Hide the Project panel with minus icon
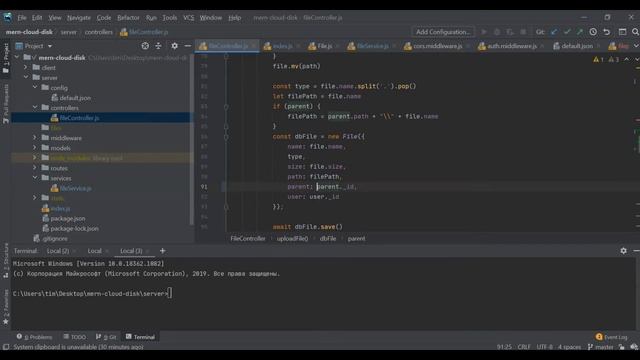The image size is (640, 360). coord(187,46)
